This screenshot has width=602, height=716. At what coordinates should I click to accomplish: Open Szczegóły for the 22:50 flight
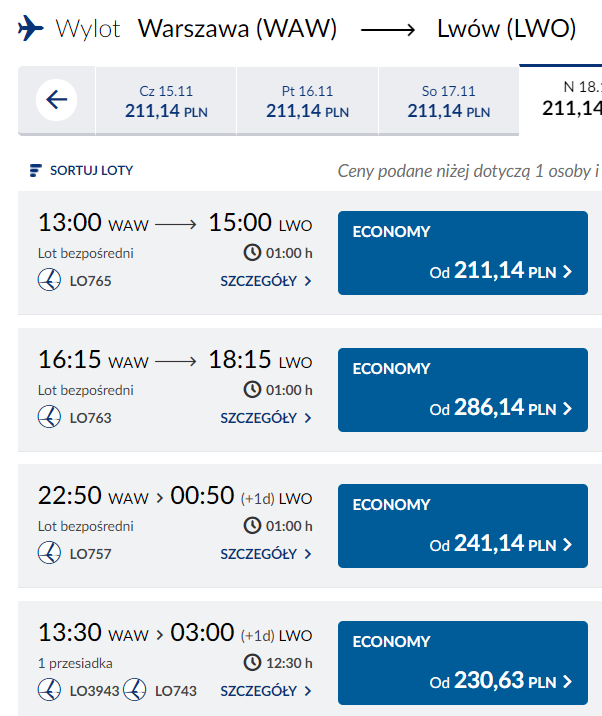tap(265, 553)
